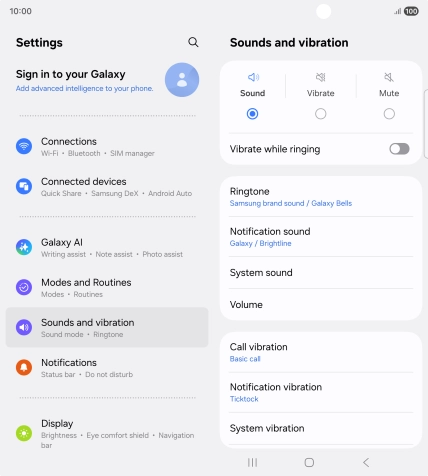The height and width of the screenshot is (476, 428).
Task: Enable the Vibrate while ringing toggle
Action: (399, 149)
